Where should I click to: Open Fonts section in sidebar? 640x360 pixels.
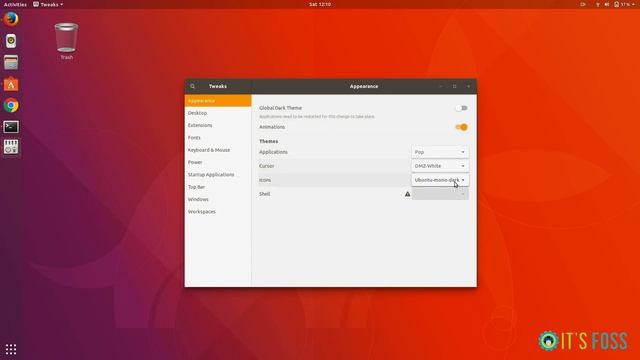(218, 138)
